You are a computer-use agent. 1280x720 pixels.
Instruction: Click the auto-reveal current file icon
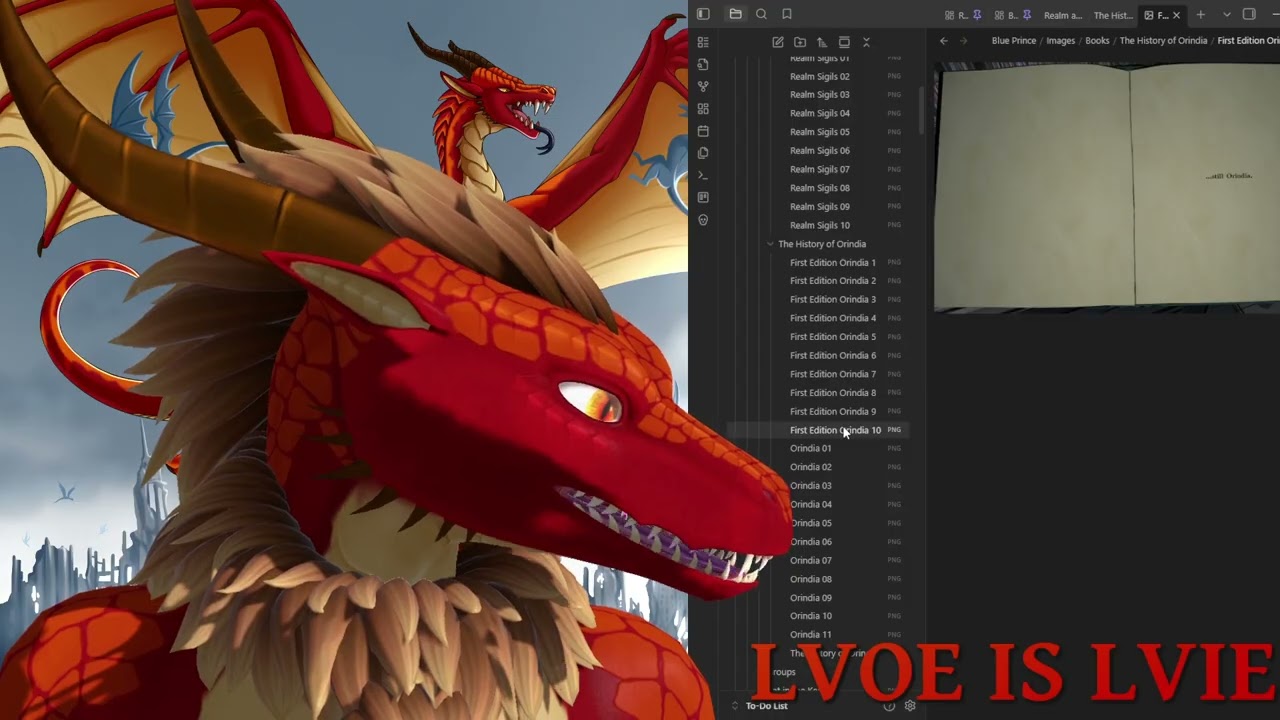click(x=844, y=42)
